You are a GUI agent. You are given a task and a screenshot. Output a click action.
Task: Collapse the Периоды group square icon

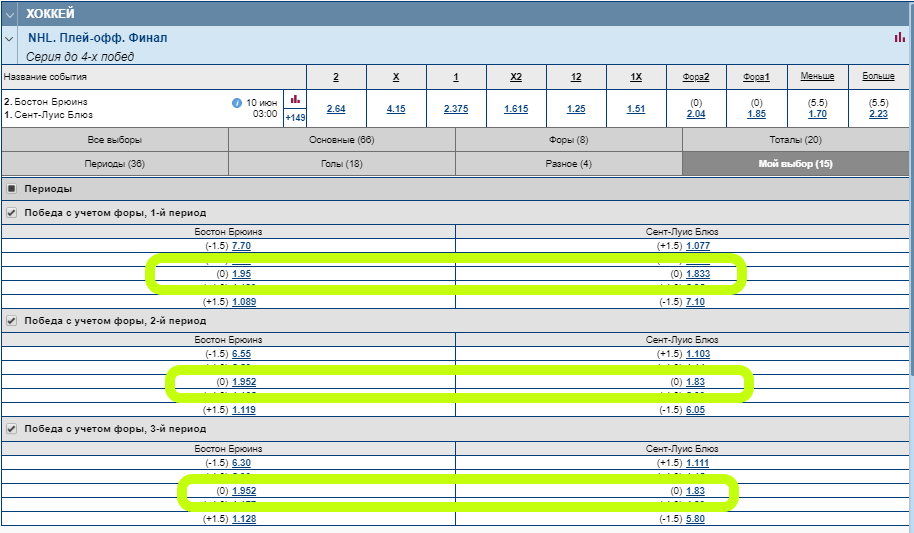pos(11,188)
